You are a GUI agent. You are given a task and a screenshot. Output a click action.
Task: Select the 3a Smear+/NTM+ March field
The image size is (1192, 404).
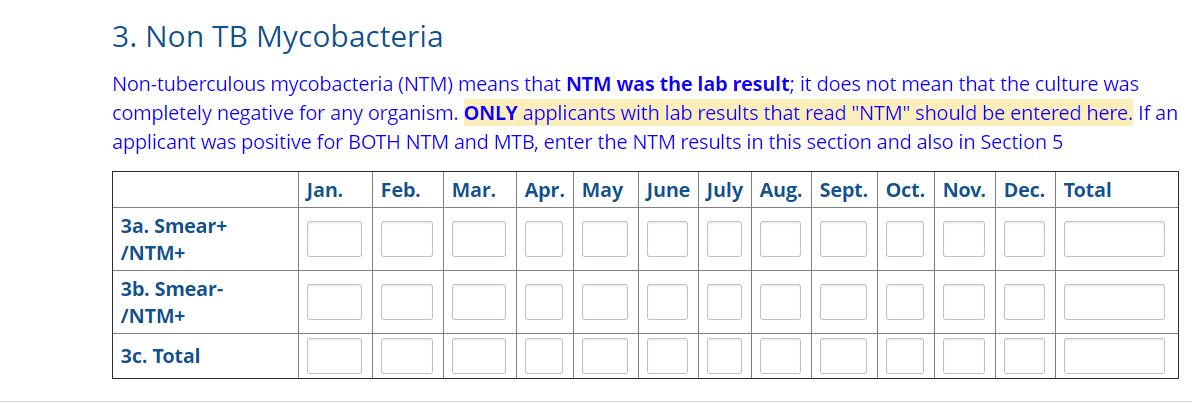(x=479, y=239)
